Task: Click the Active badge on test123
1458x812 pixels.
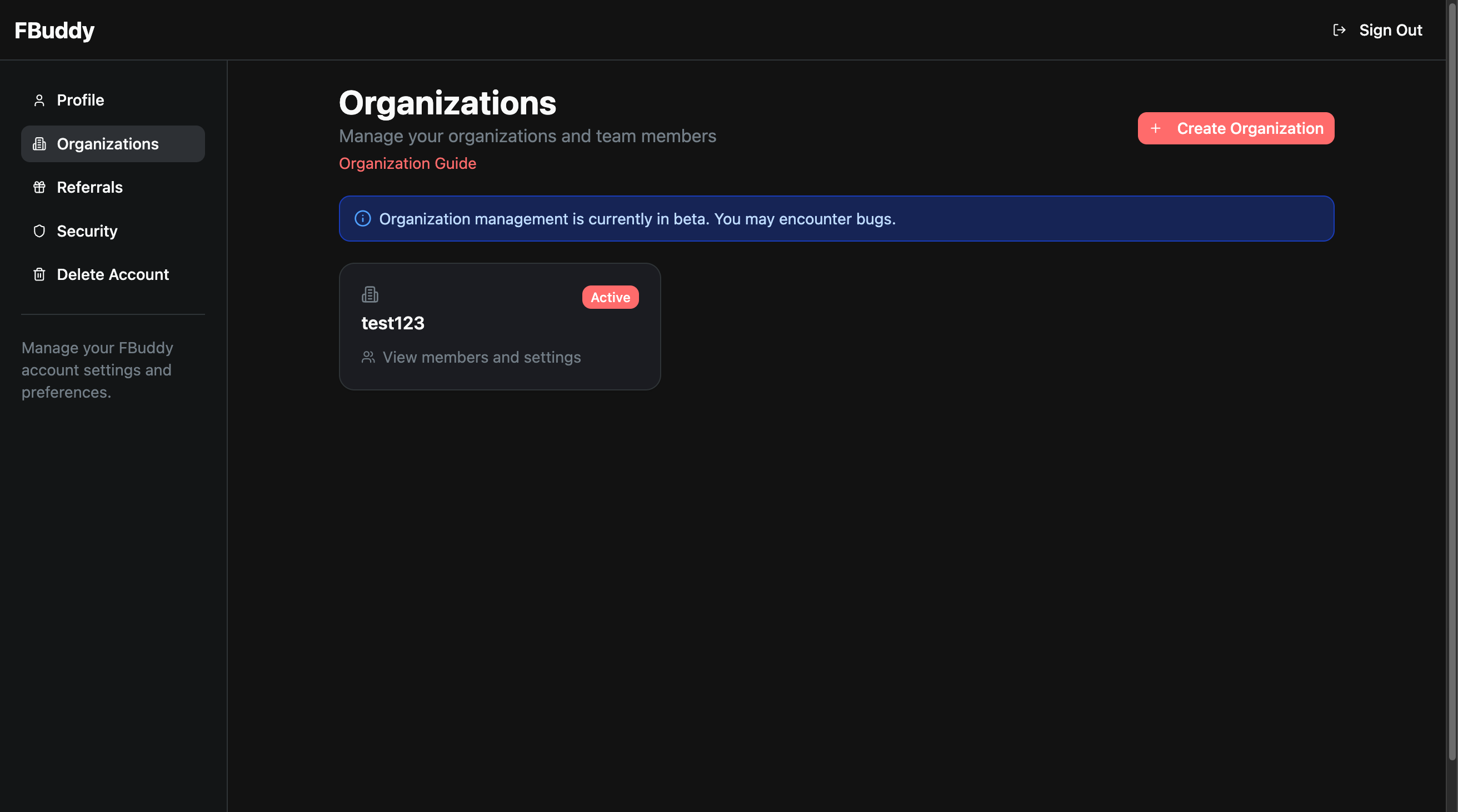Action: tap(611, 297)
